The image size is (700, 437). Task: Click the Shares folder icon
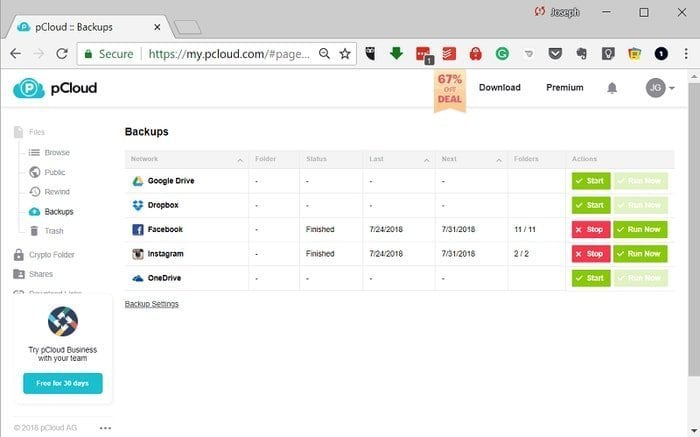click(19, 274)
